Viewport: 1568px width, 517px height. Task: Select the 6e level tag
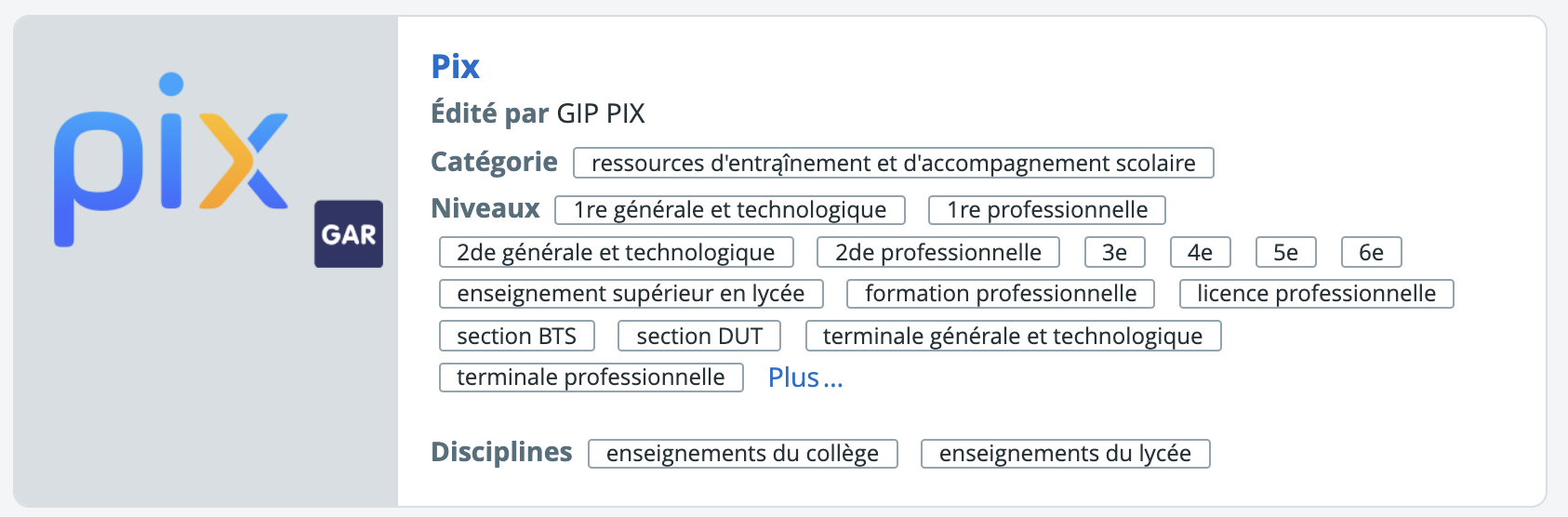point(1371,252)
